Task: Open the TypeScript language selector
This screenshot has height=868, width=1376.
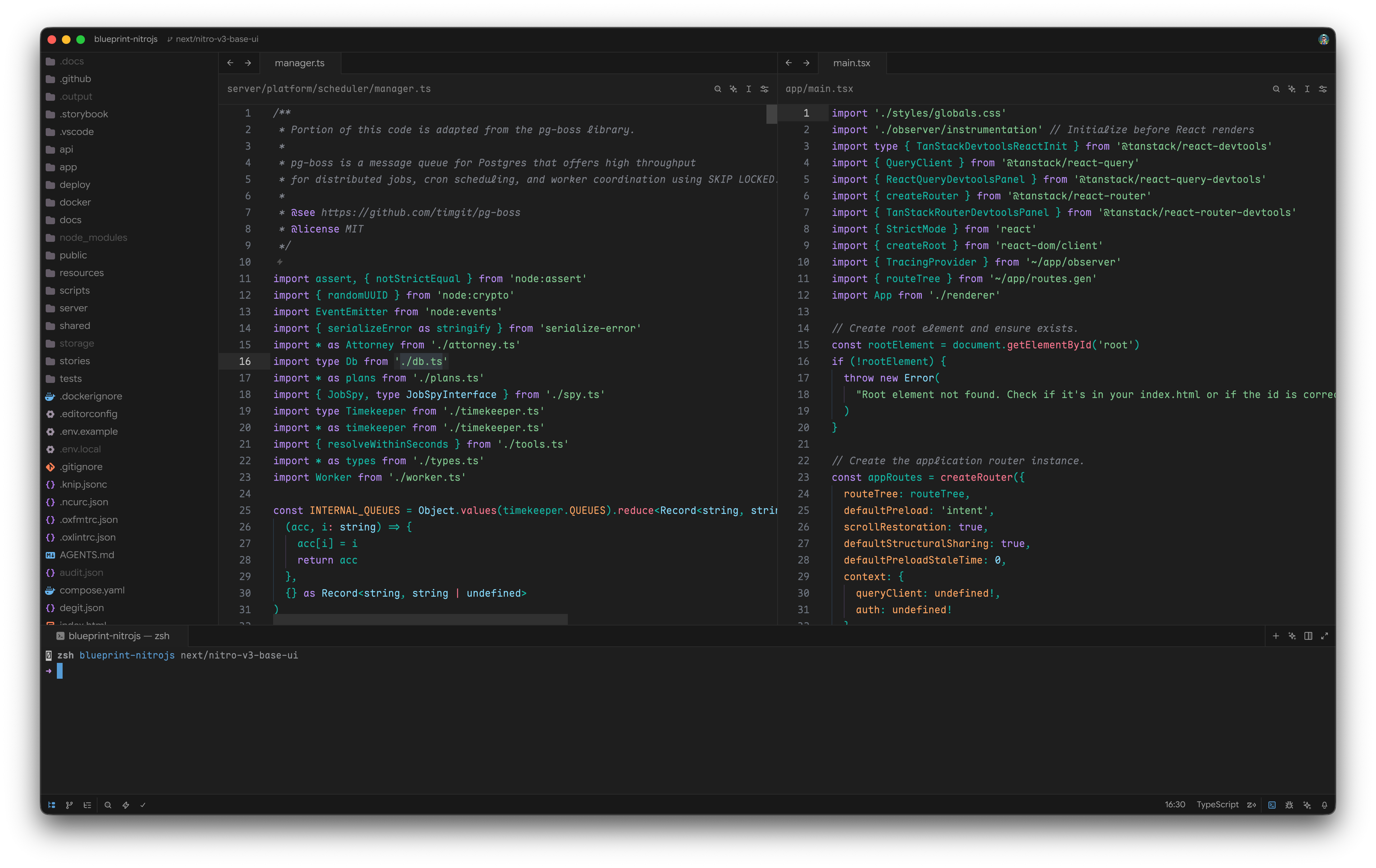Action: coord(1217,804)
